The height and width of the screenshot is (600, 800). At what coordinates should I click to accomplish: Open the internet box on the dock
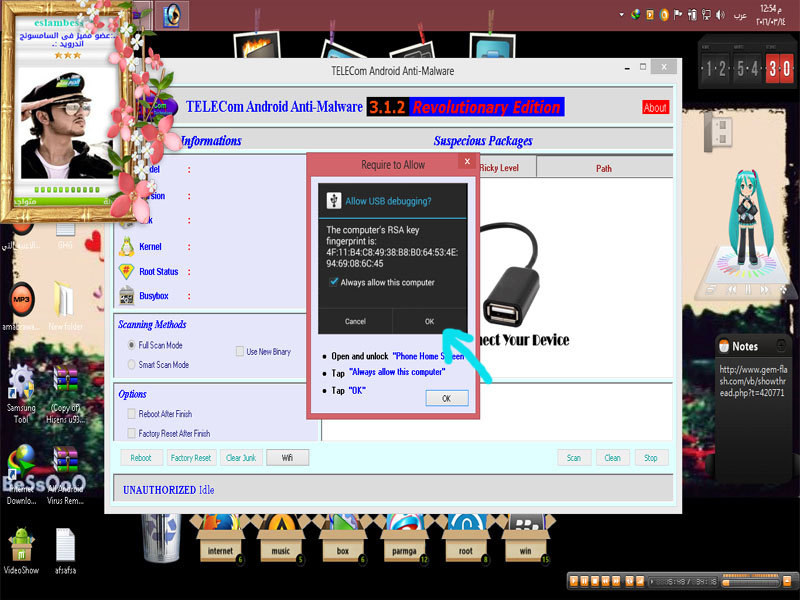(220, 540)
